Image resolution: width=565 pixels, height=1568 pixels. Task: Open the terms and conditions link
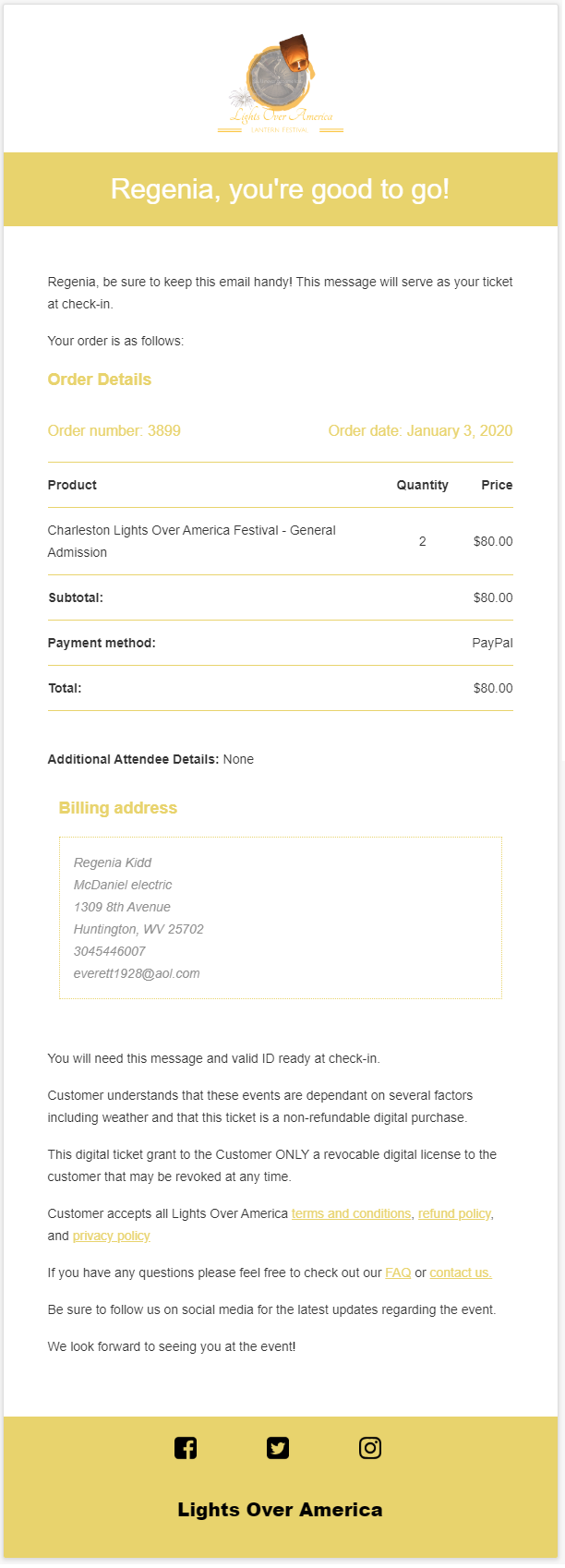351,1213
